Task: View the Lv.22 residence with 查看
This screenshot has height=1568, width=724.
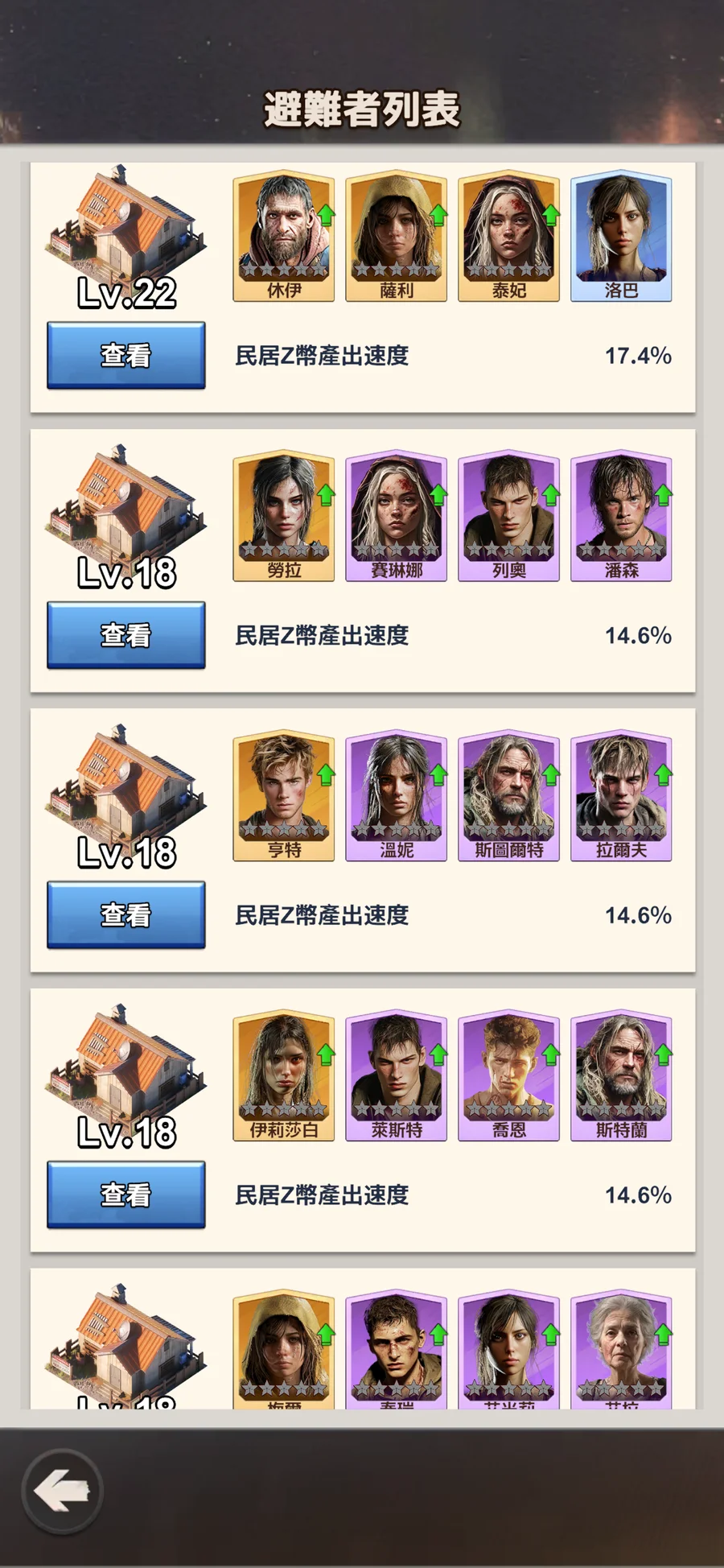Action: click(x=126, y=355)
